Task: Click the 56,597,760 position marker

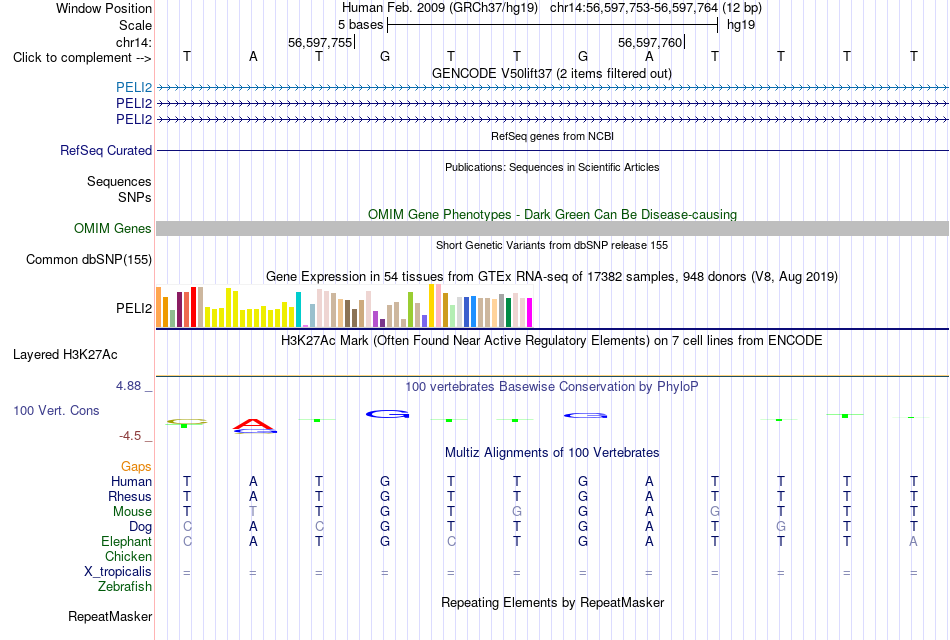Action: (x=651, y=42)
